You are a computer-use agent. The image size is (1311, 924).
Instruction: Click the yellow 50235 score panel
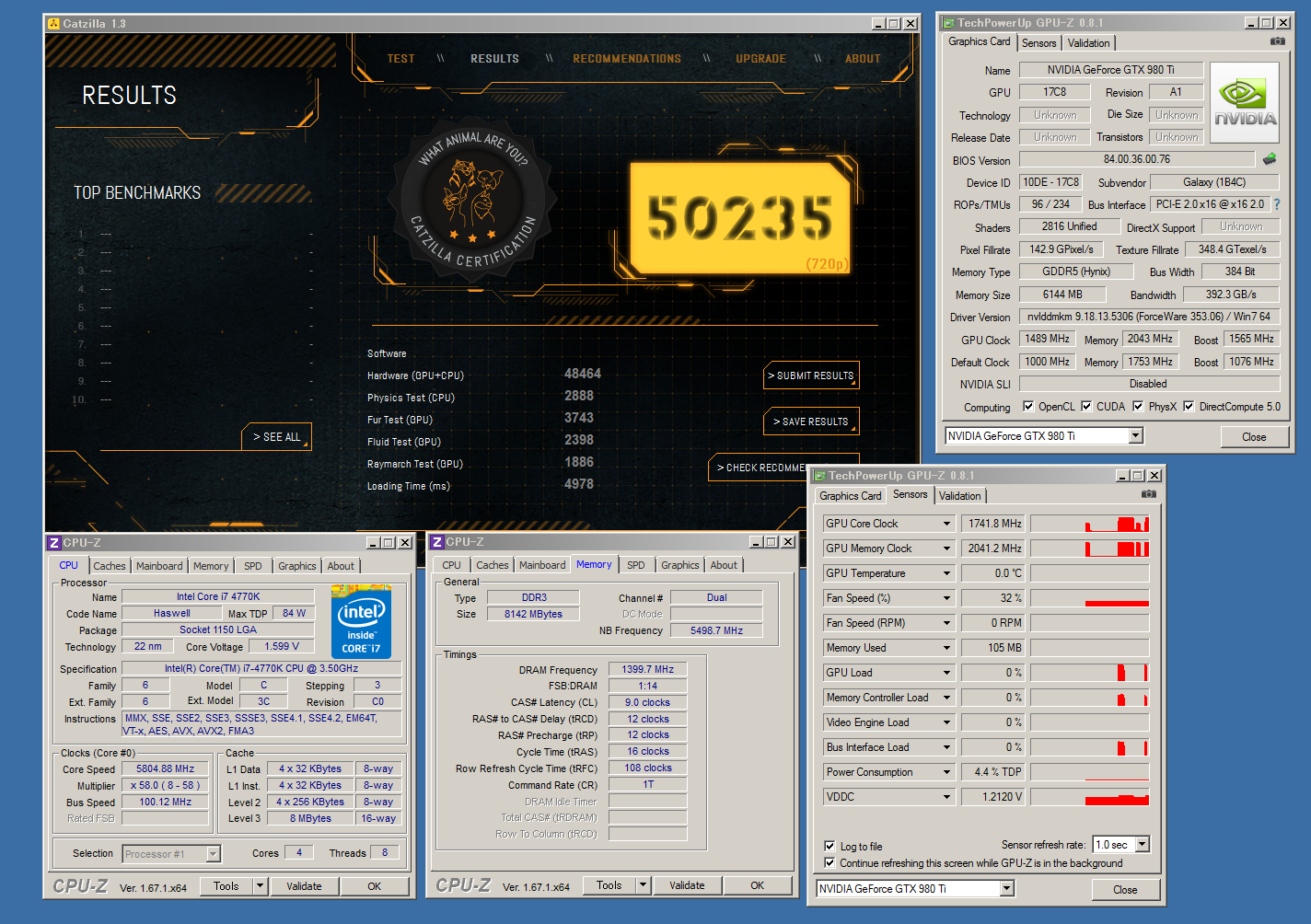click(x=740, y=218)
